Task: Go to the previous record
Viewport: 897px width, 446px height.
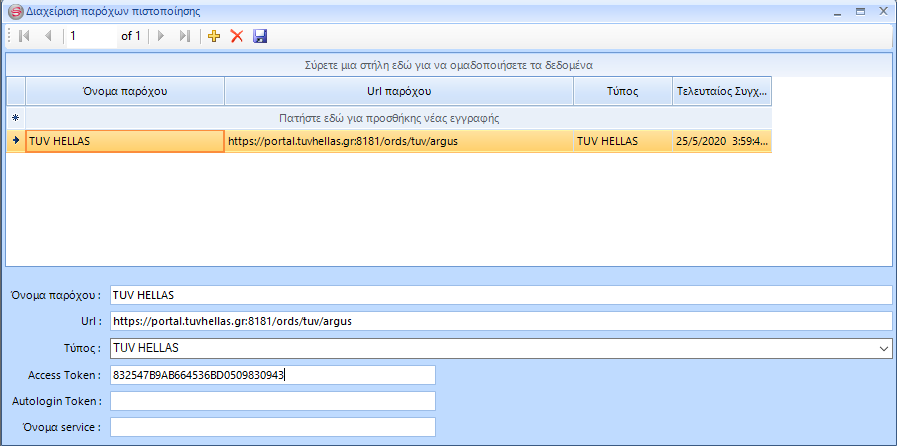Action: tap(48, 37)
